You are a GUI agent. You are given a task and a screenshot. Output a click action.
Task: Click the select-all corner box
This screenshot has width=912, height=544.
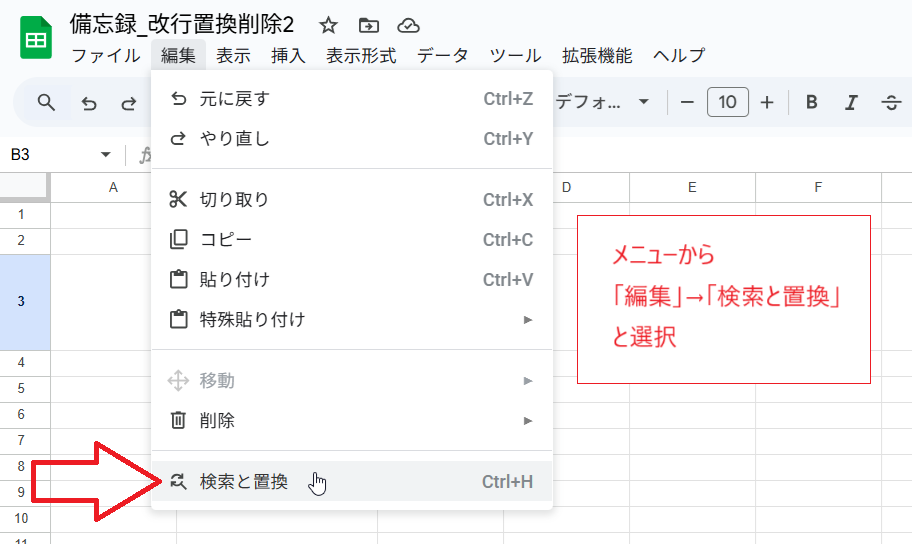pyautogui.click(x=24, y=187)
